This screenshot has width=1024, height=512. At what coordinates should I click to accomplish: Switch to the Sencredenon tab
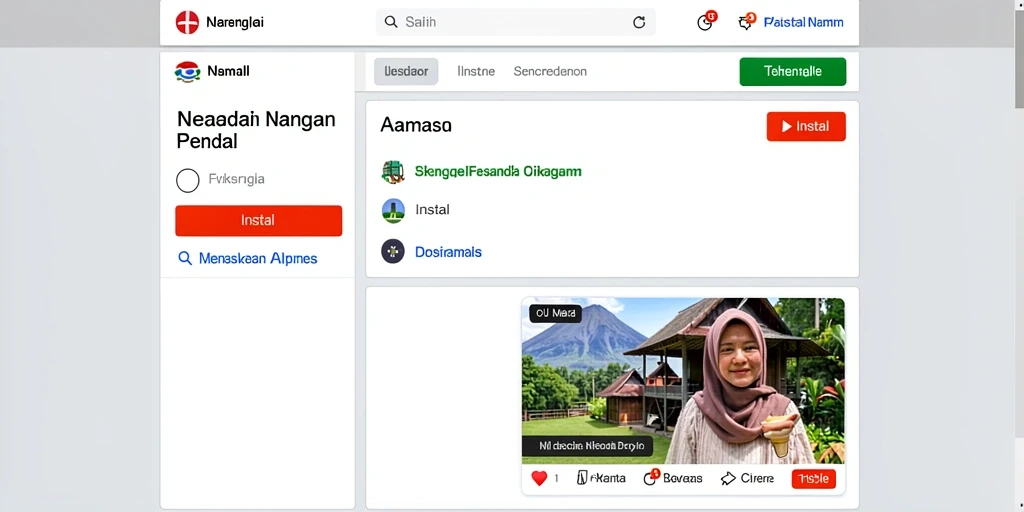pyautogui.click(x=550, y=71)
